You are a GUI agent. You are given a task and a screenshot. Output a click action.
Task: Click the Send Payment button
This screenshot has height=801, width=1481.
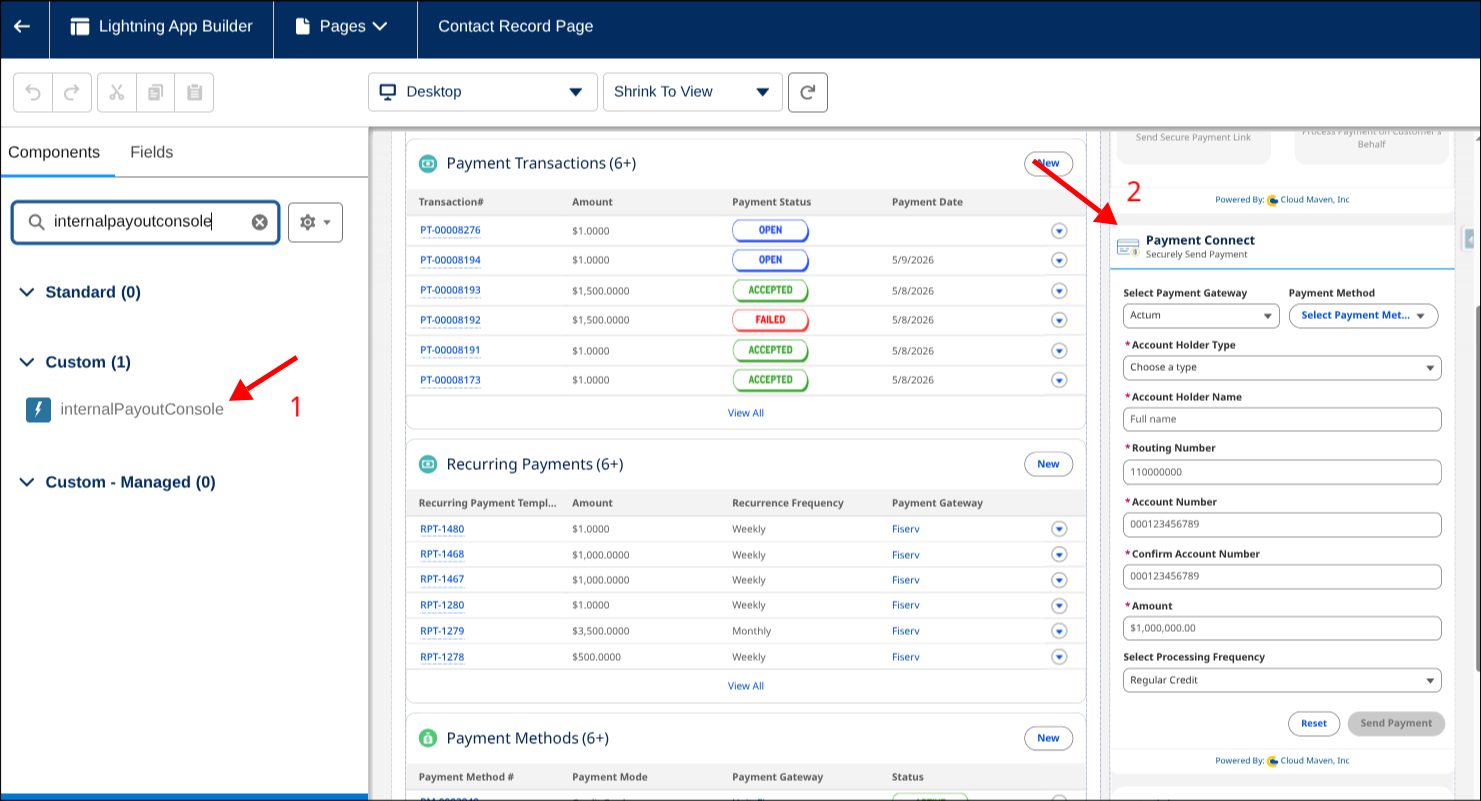(x=1396, y=723)
